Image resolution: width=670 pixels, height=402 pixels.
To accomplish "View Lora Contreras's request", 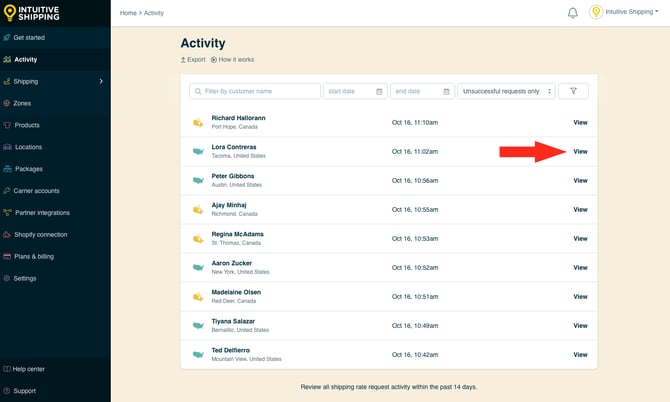I will coord(580,152).
